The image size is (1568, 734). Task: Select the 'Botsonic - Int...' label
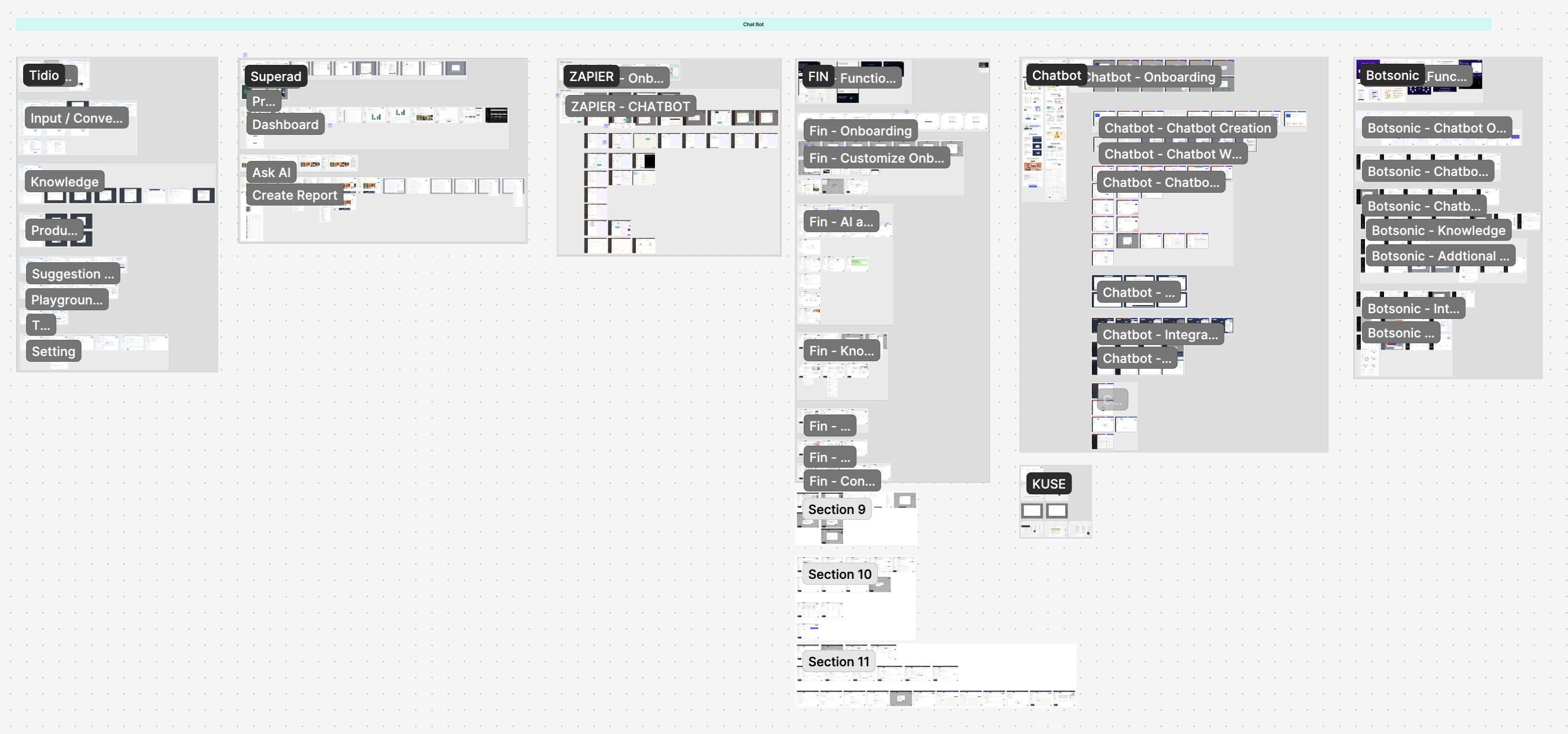click(1413, 308)
